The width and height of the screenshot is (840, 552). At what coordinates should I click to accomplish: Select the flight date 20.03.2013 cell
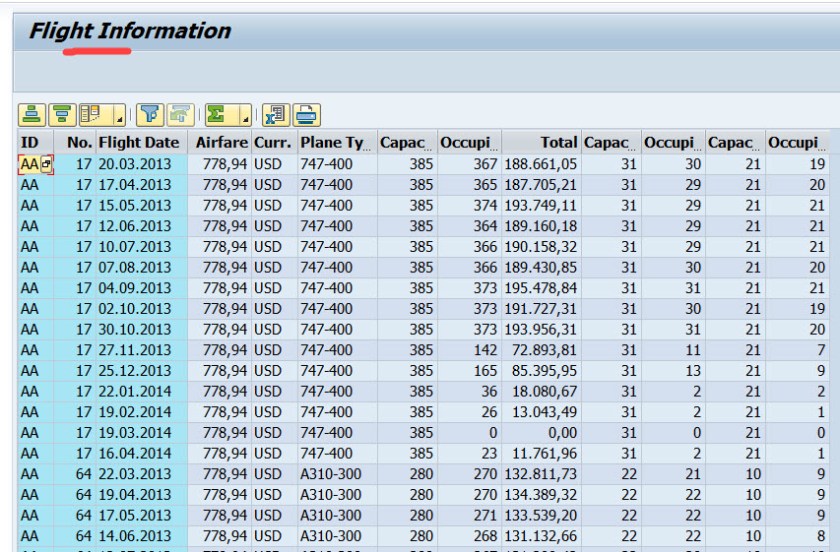(x=134, y=163)
